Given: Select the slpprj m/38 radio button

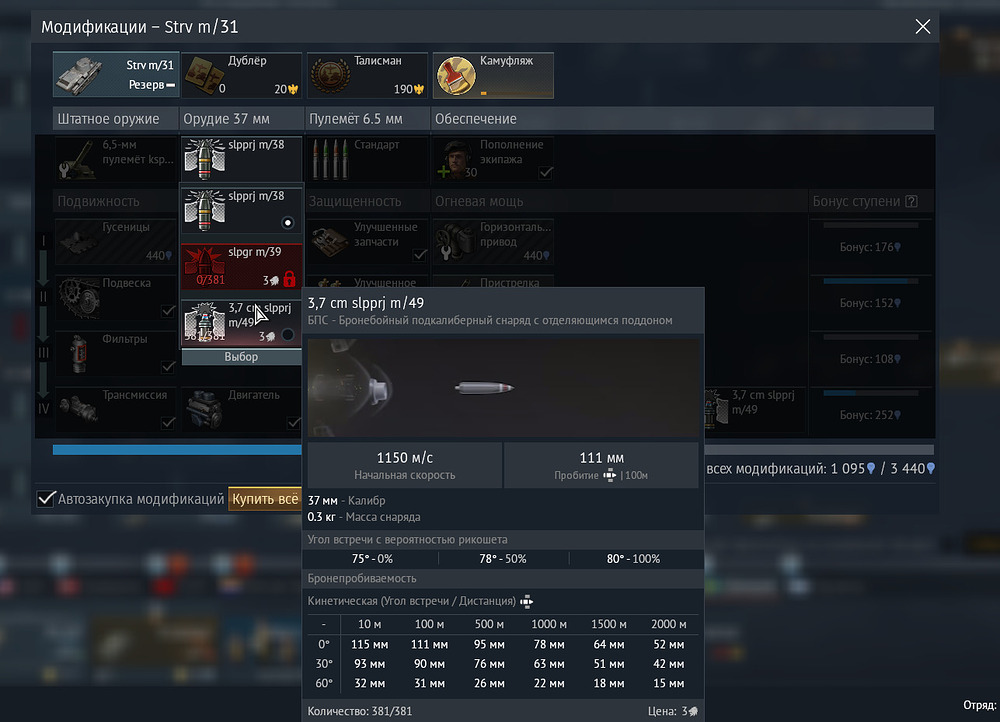Looking at the screenshot, I should tap(288, 222).
